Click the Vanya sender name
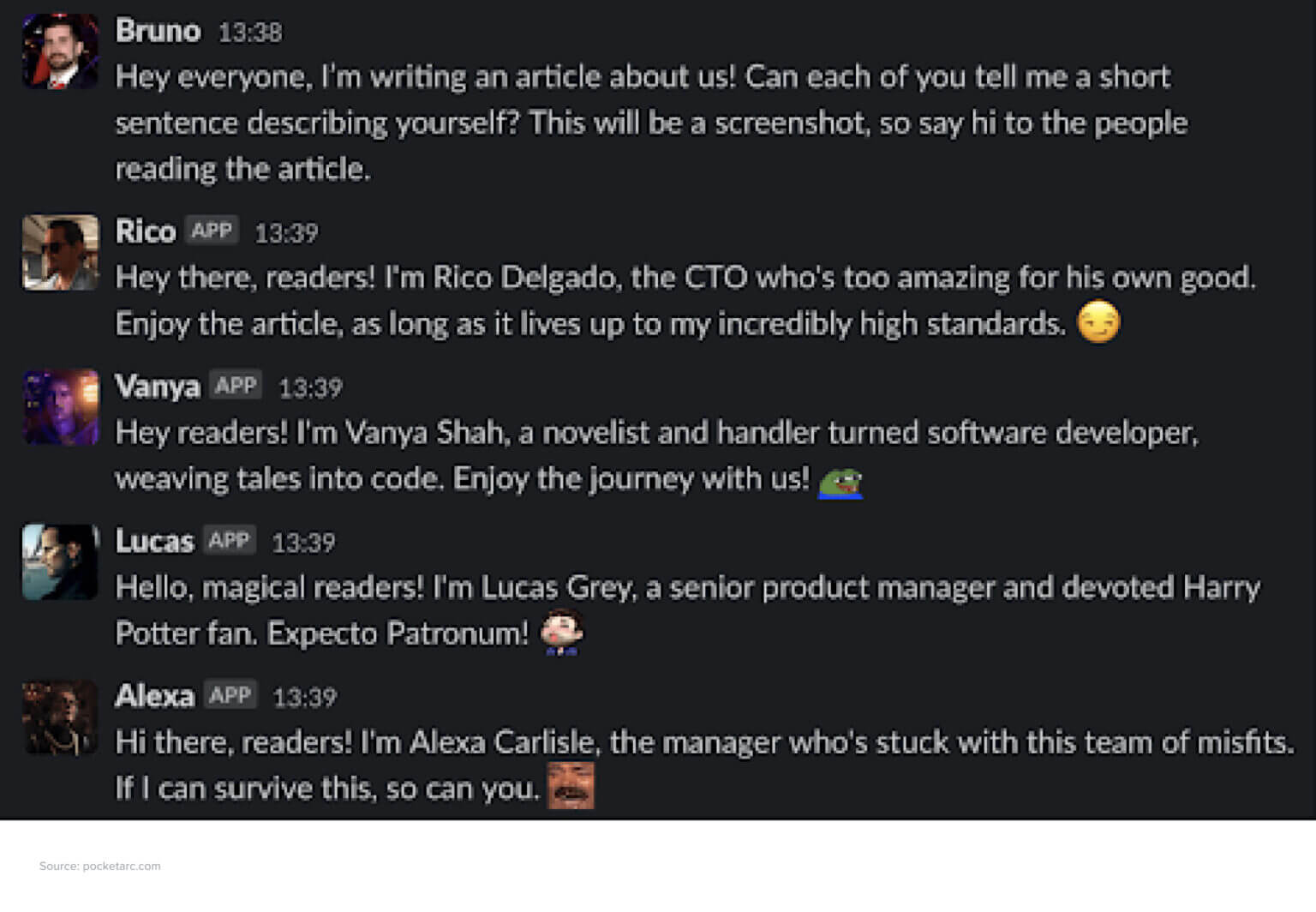Screen dimensions: 1316x912 tap(158, 387)
